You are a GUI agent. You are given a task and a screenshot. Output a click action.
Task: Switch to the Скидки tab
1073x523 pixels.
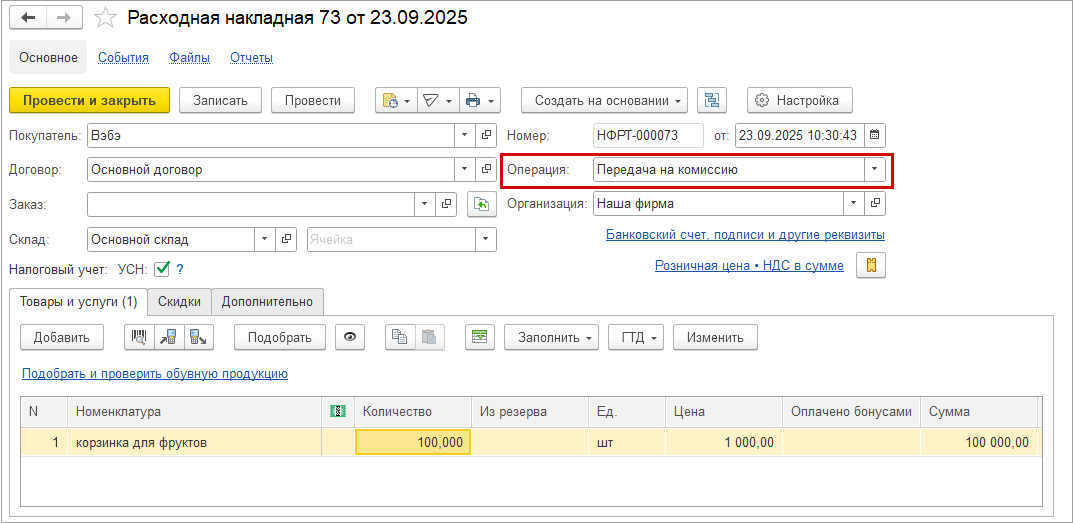(179, 301)
